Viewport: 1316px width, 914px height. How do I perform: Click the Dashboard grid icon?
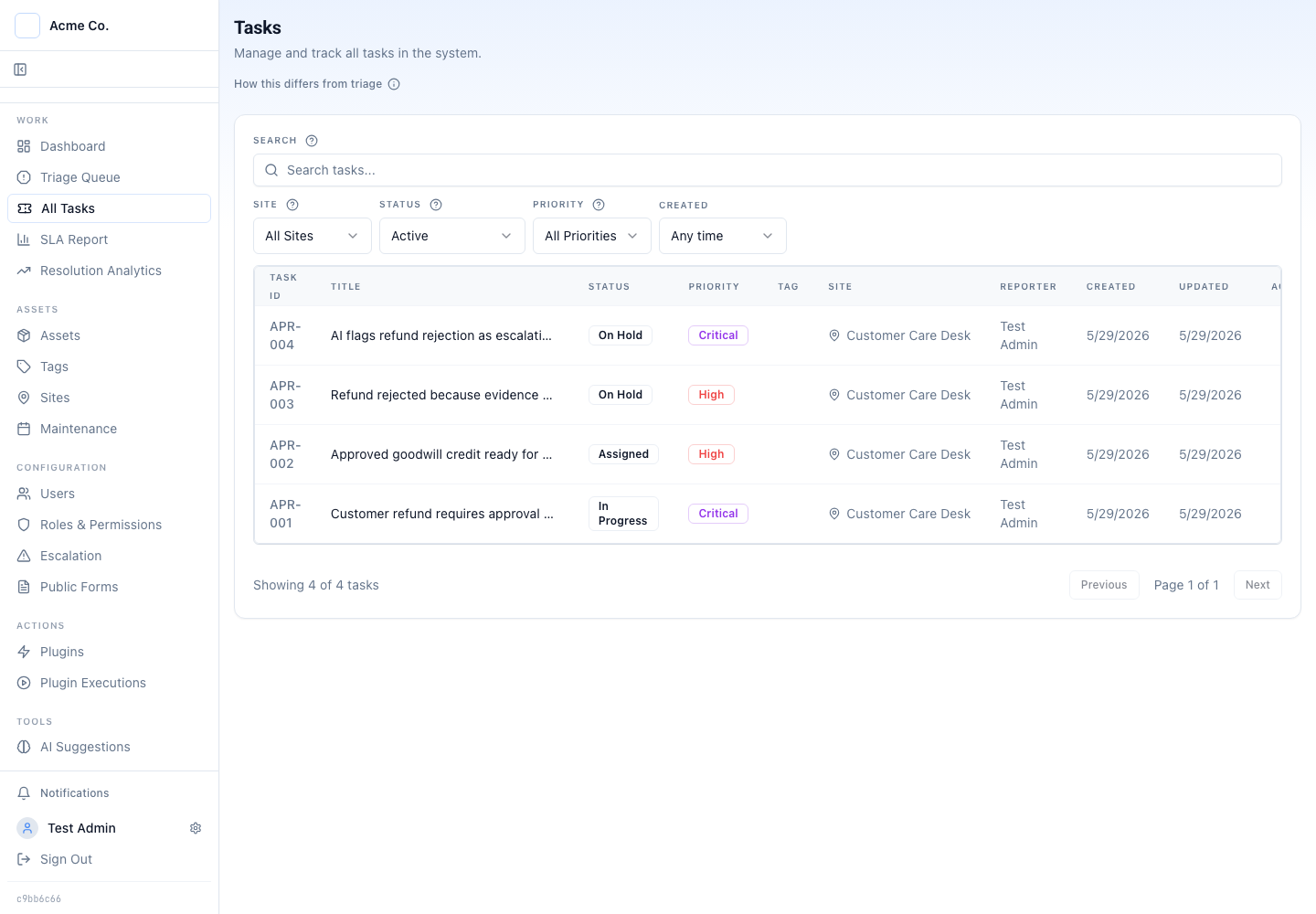click(24, 146)
